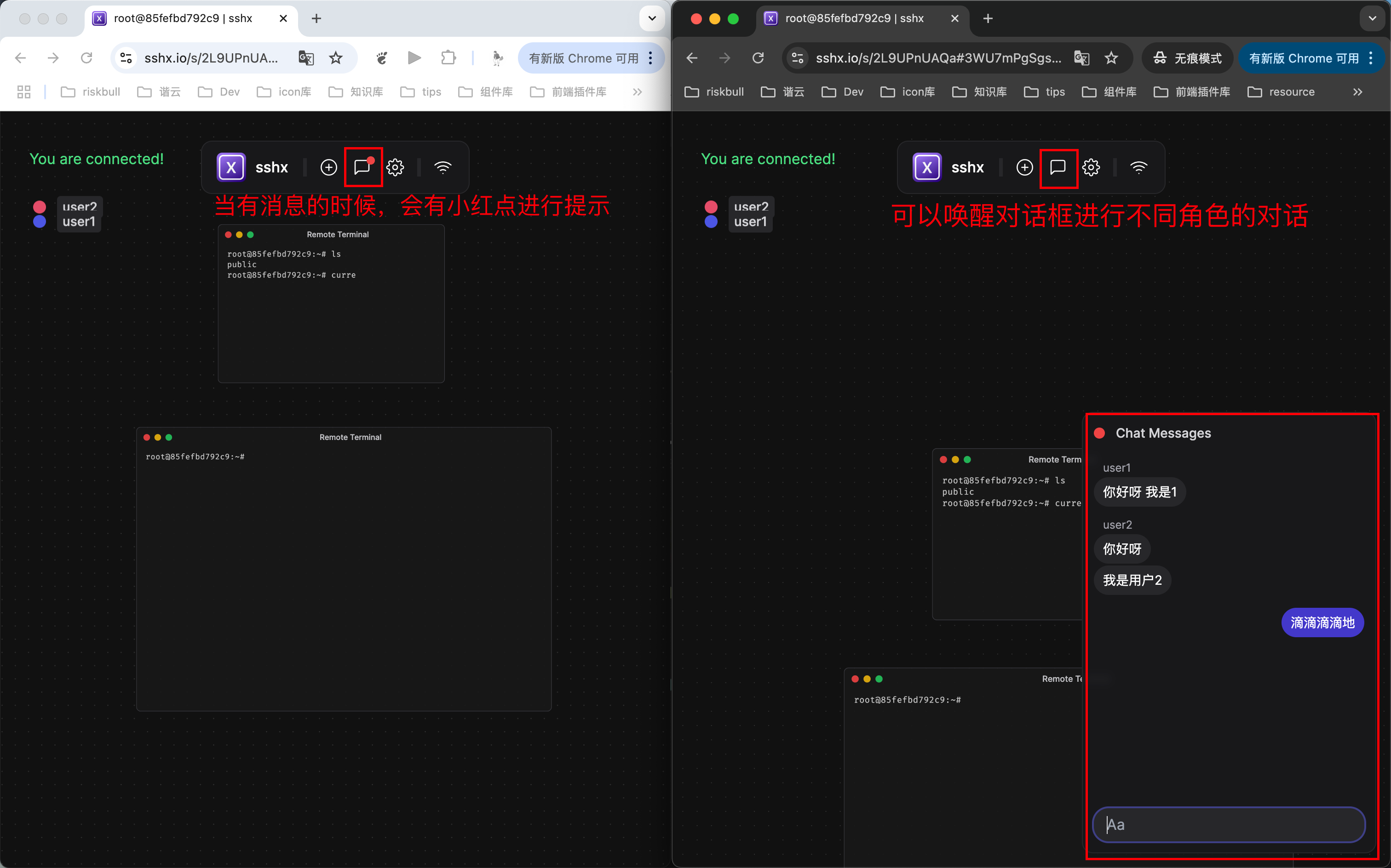Close Chat Messages panel with red dot

point(1100,433)
